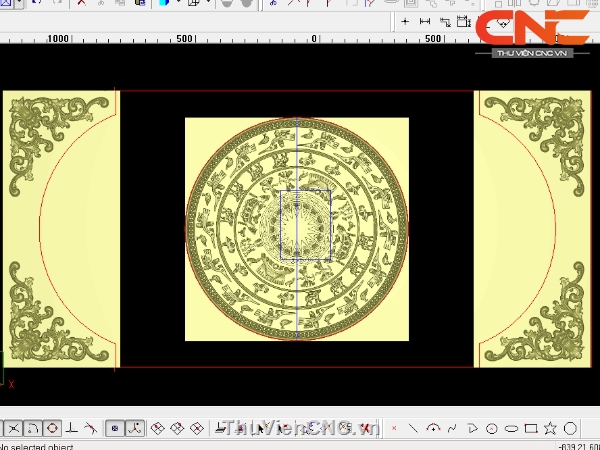
Task: Pick the spline curve tool
Action: pyautogui.click(x=452, y=428)
